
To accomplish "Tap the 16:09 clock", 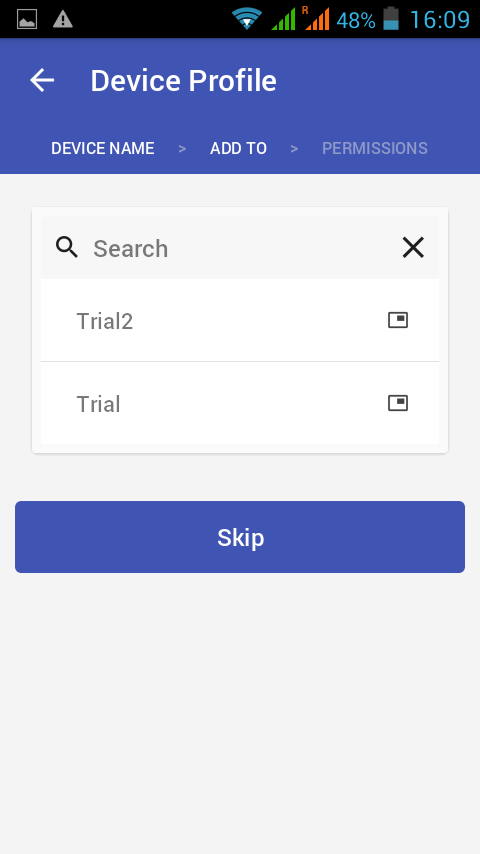I will [x=439, y=20].
